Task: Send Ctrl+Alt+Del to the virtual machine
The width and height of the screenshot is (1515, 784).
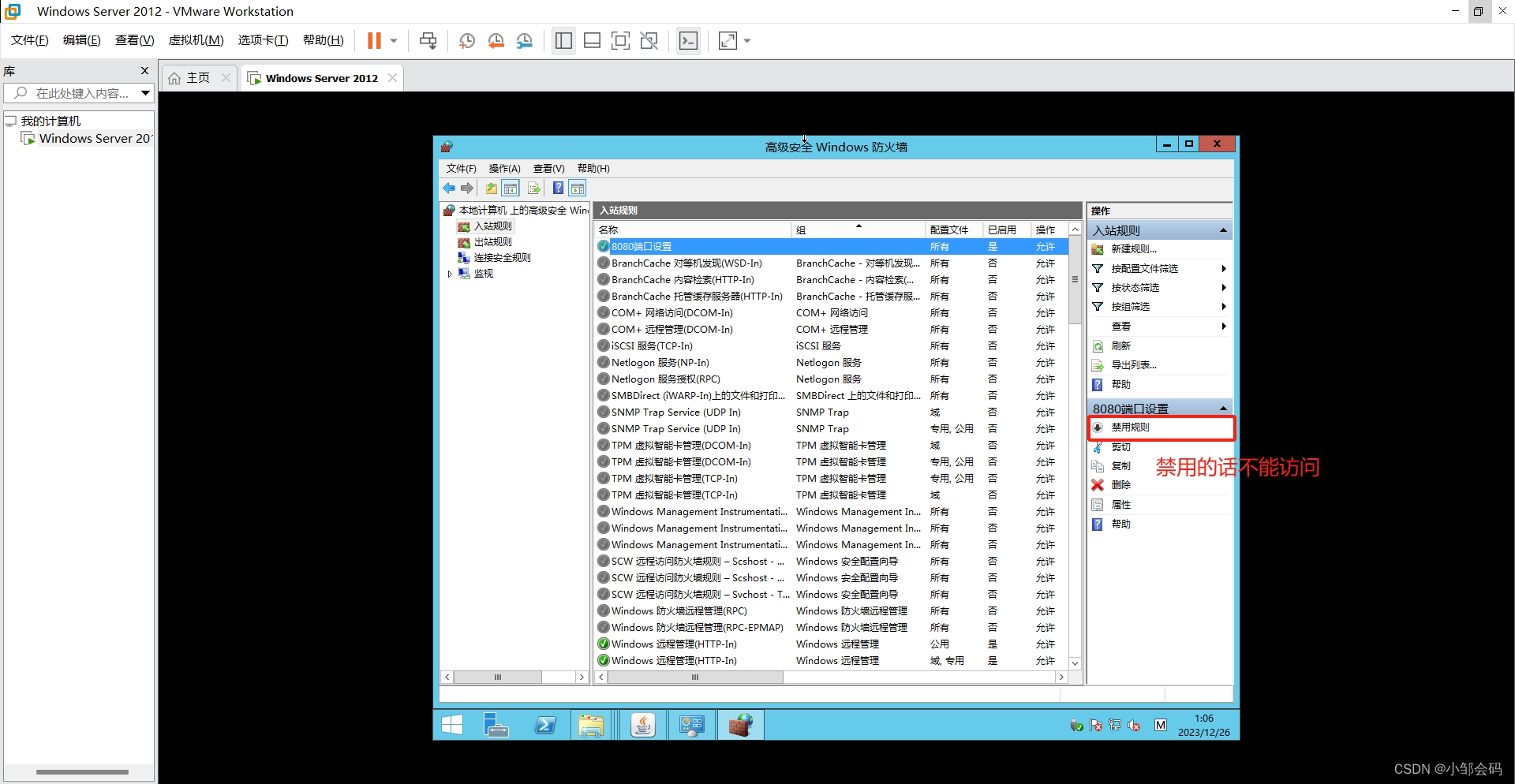Action: click(x=428, y=41)
